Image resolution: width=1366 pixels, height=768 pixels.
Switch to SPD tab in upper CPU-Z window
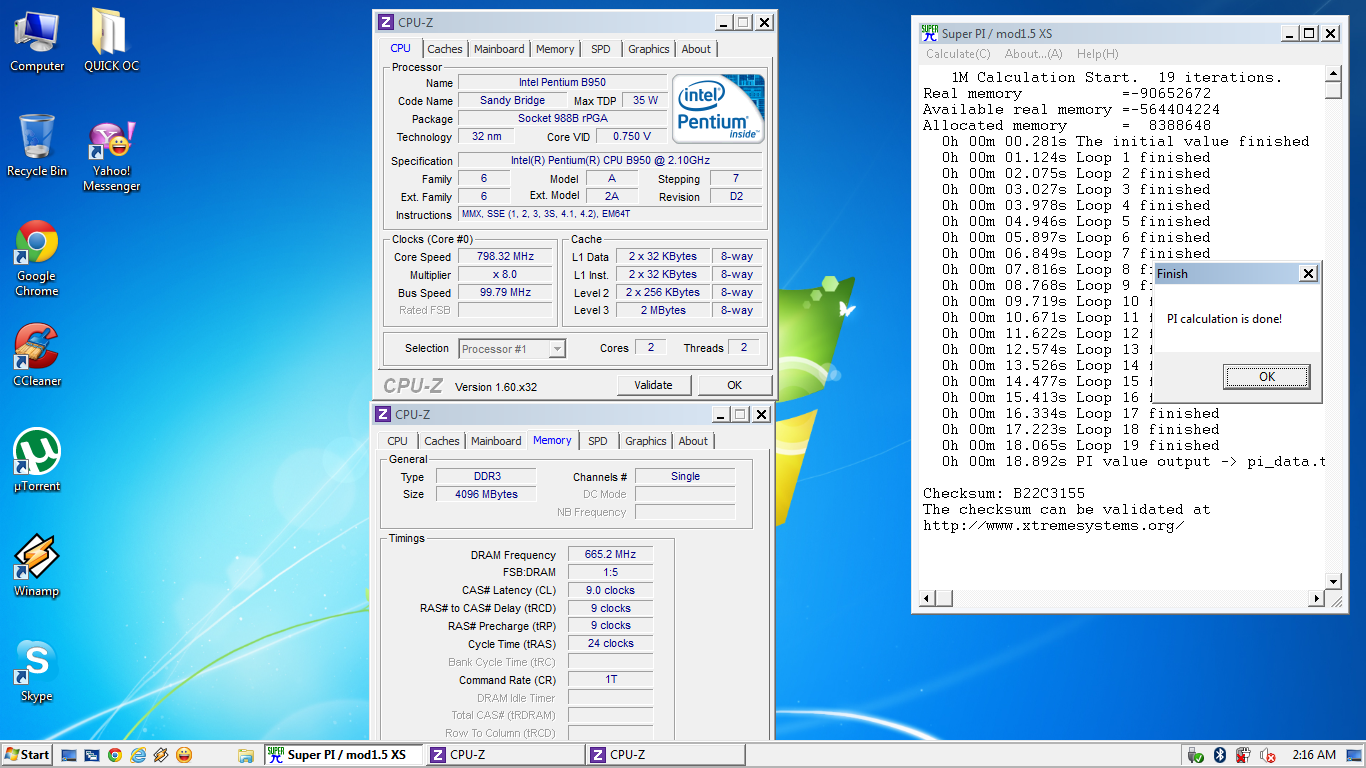click(x=601, y=49)
